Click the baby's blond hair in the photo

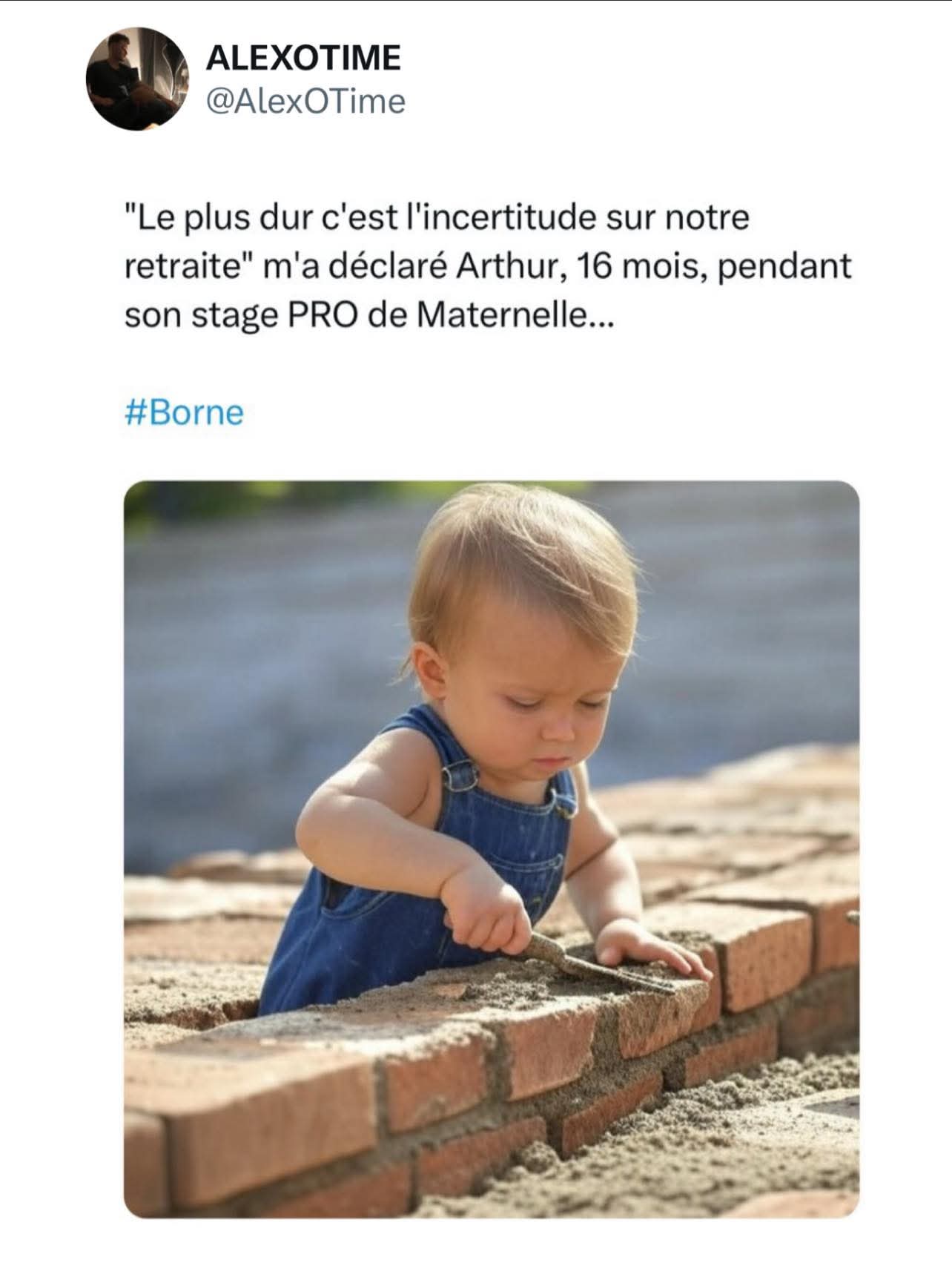coord(519,564)
